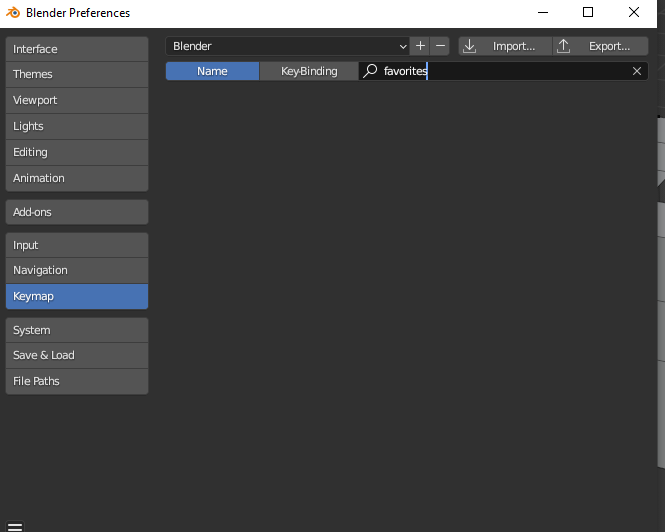
Task: Filter keymap by Name
Action: click(x=212, y=71)
